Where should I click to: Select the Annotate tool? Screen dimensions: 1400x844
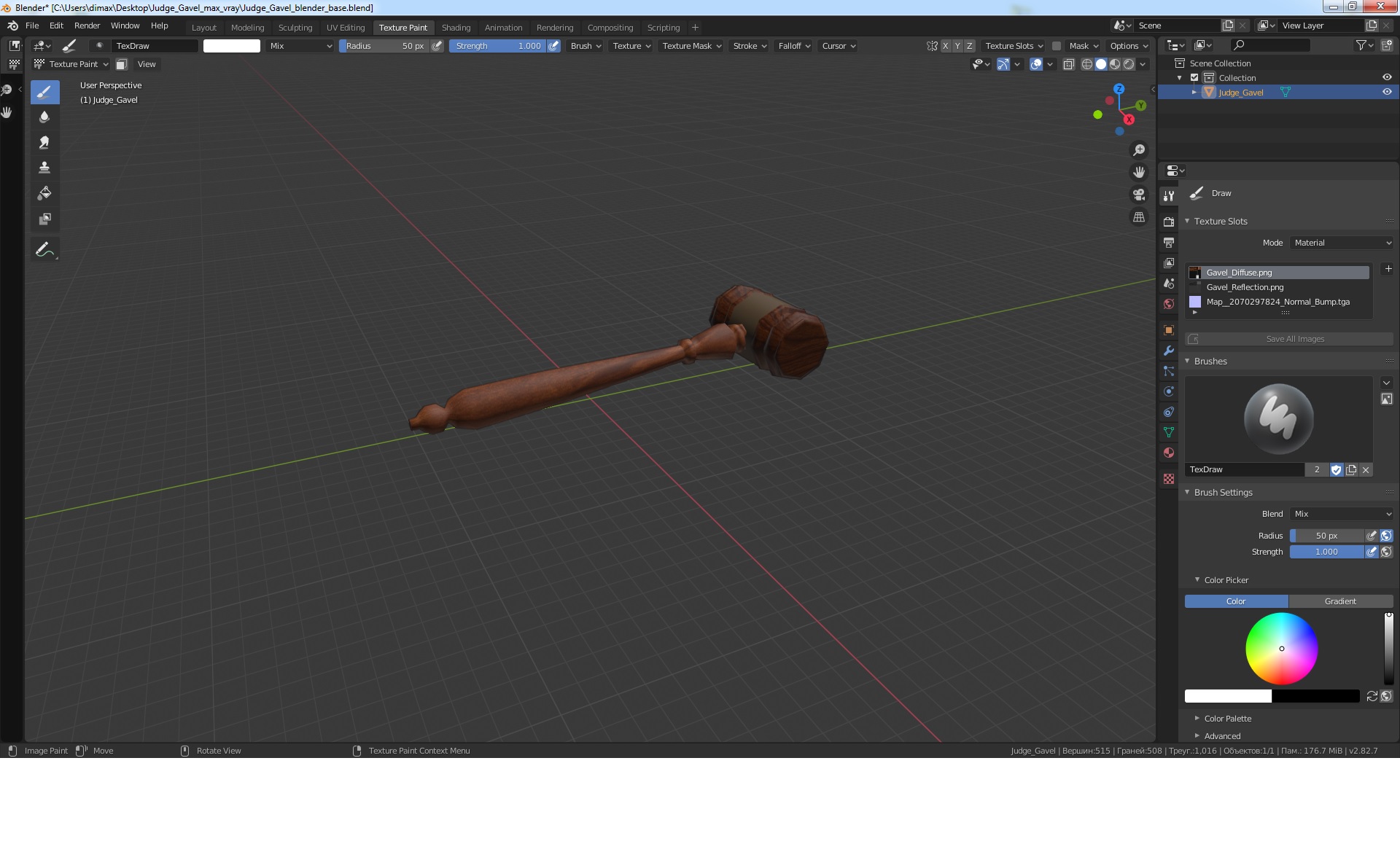[x=44, y=249]
